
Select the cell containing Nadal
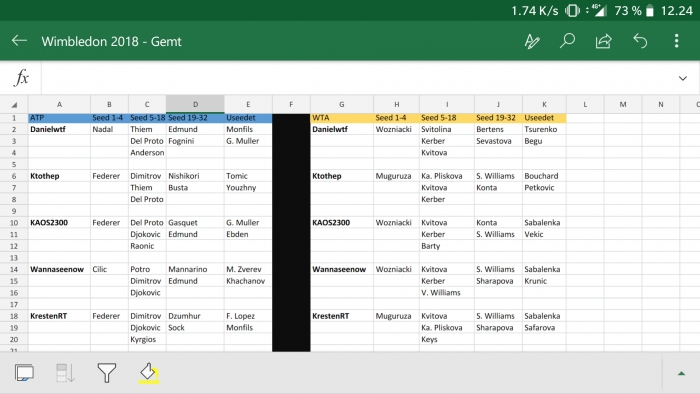click(x=109, y=129)
